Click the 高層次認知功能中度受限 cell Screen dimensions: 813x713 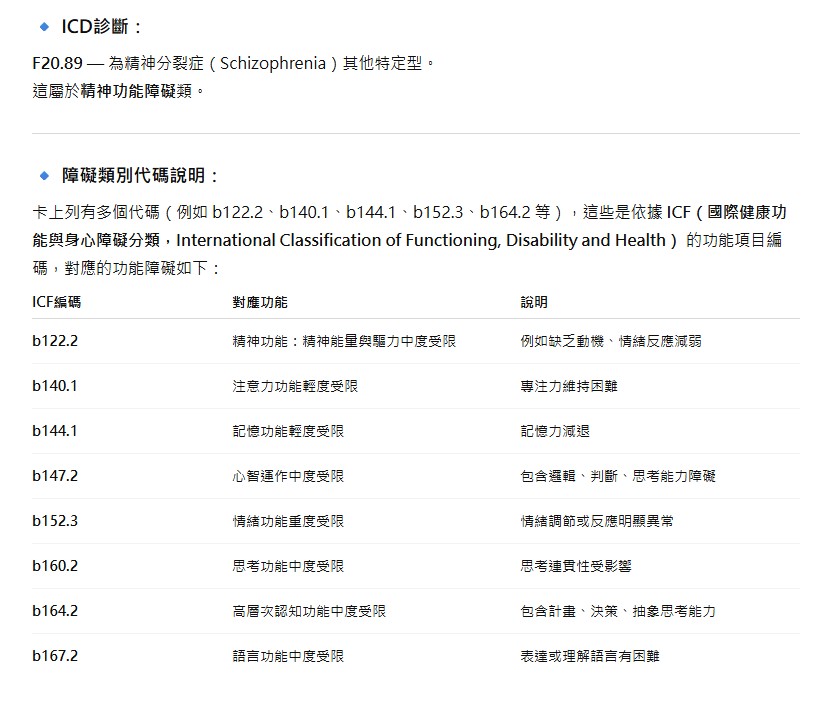coord(309,611)
